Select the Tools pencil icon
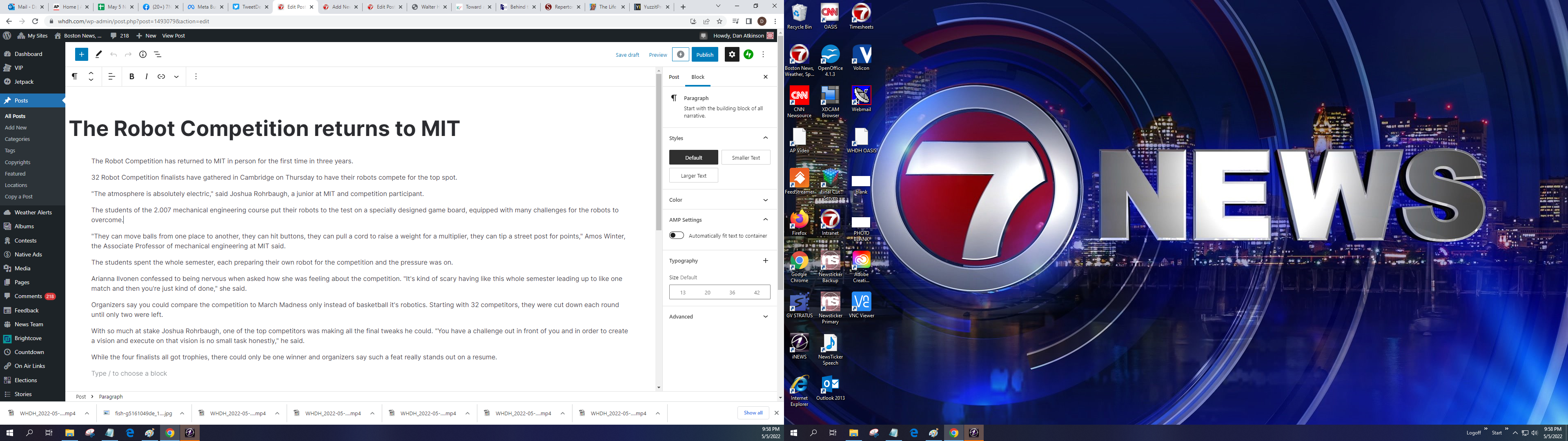The image size is (1568, 441). point(98,54)
